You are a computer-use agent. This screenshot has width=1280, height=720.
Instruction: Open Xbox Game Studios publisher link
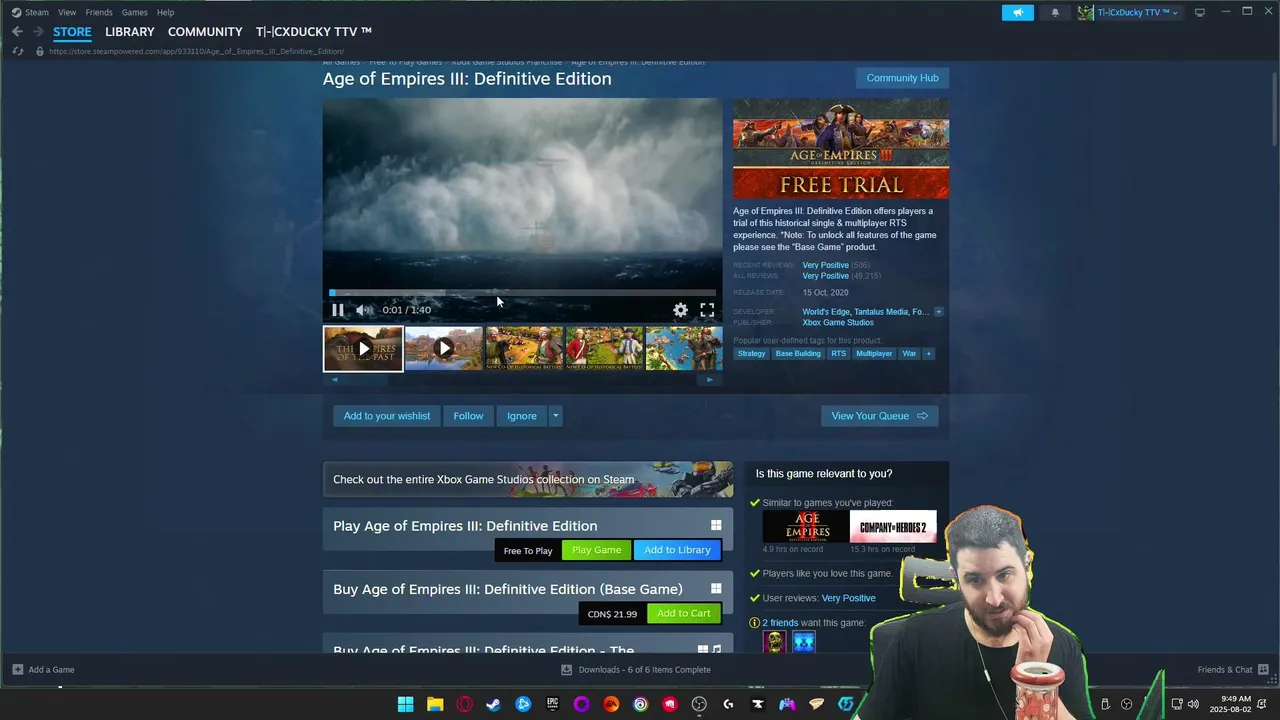[838, 323]
